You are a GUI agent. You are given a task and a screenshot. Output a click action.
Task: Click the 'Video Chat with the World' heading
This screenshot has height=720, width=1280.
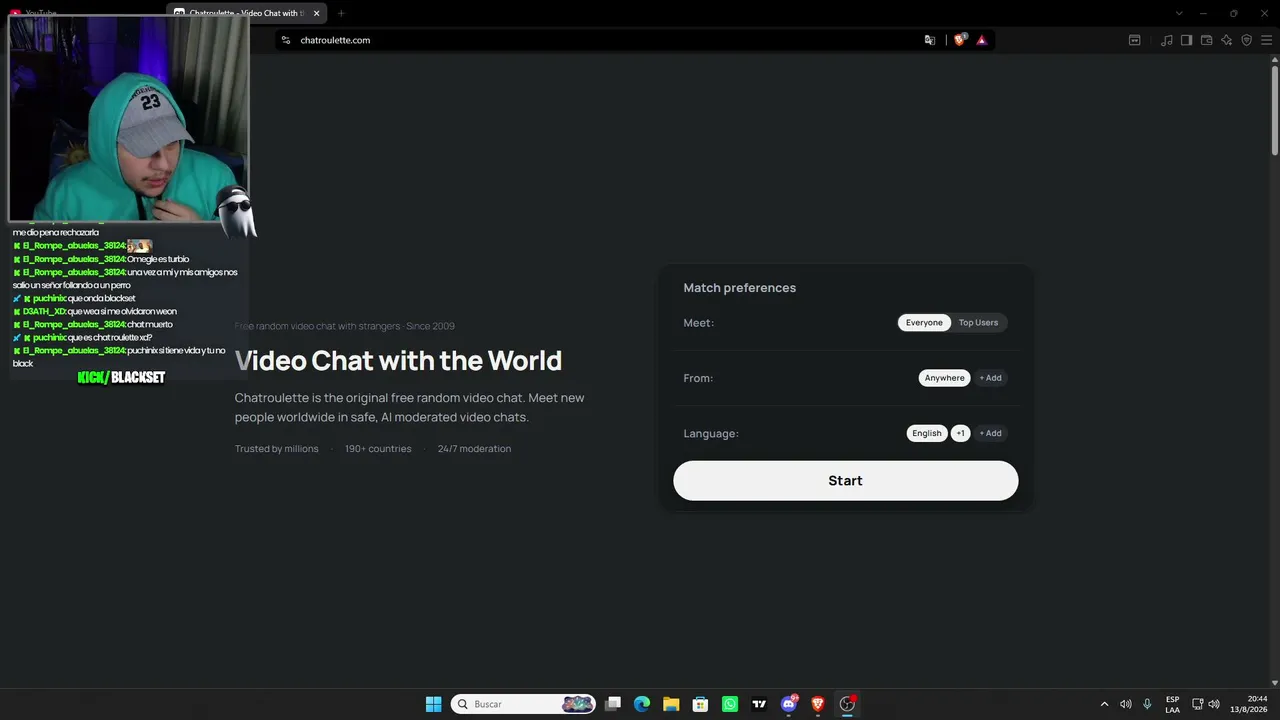tap(398, 360)
